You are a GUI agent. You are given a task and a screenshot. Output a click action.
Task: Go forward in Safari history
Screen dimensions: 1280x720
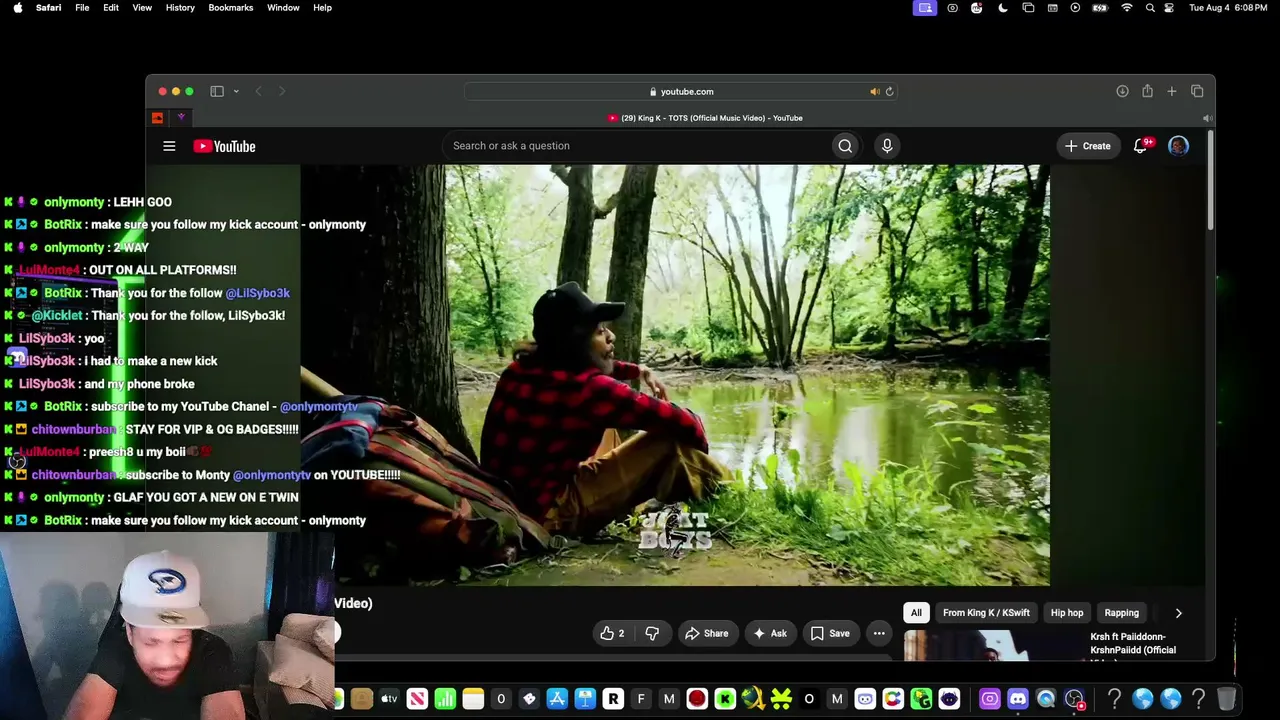tap(282, 91)
